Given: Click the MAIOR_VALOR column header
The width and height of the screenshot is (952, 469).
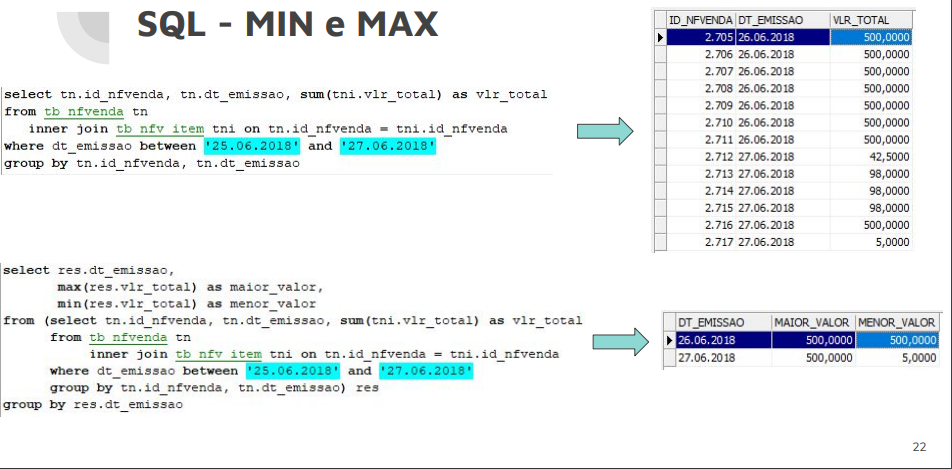Looking at the screenshot, I should (812, 322).
